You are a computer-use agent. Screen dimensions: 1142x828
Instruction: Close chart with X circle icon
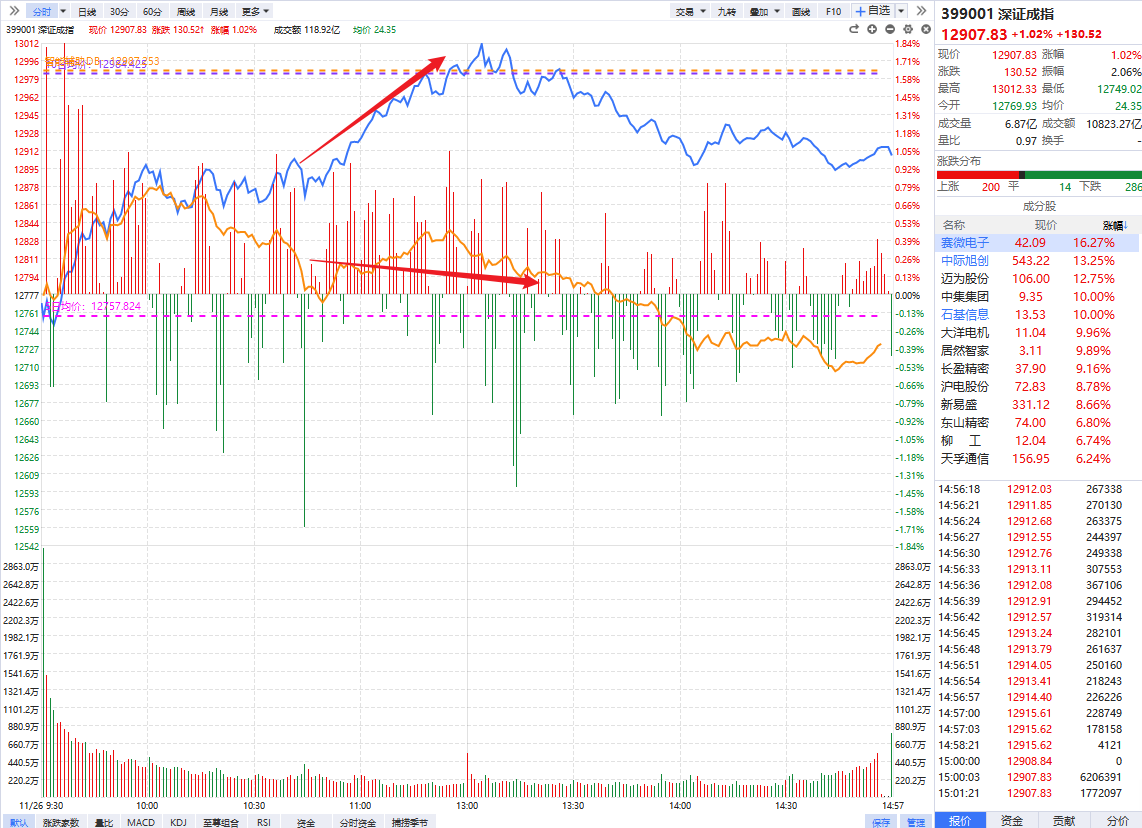click(x=926, y=29)
